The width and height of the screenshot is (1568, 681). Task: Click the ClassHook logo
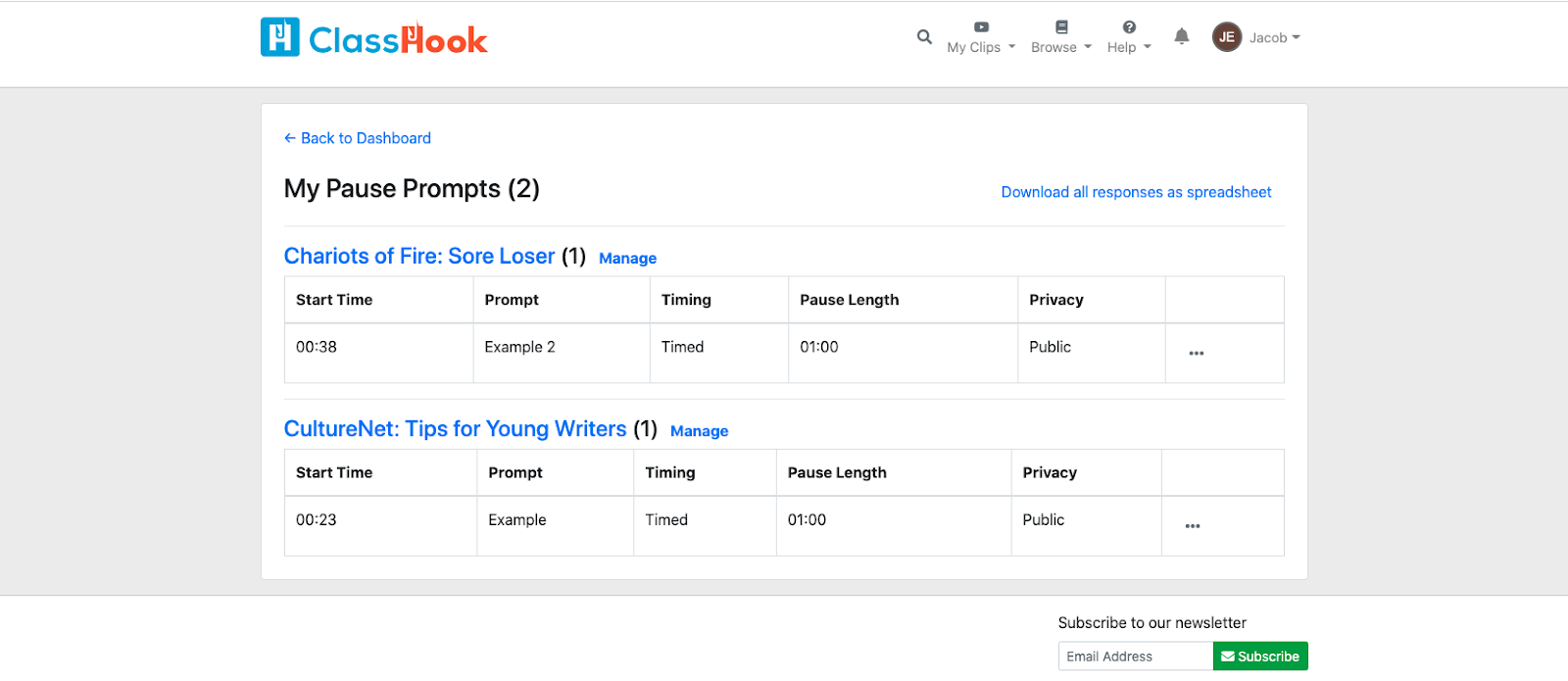pos(373,38)
